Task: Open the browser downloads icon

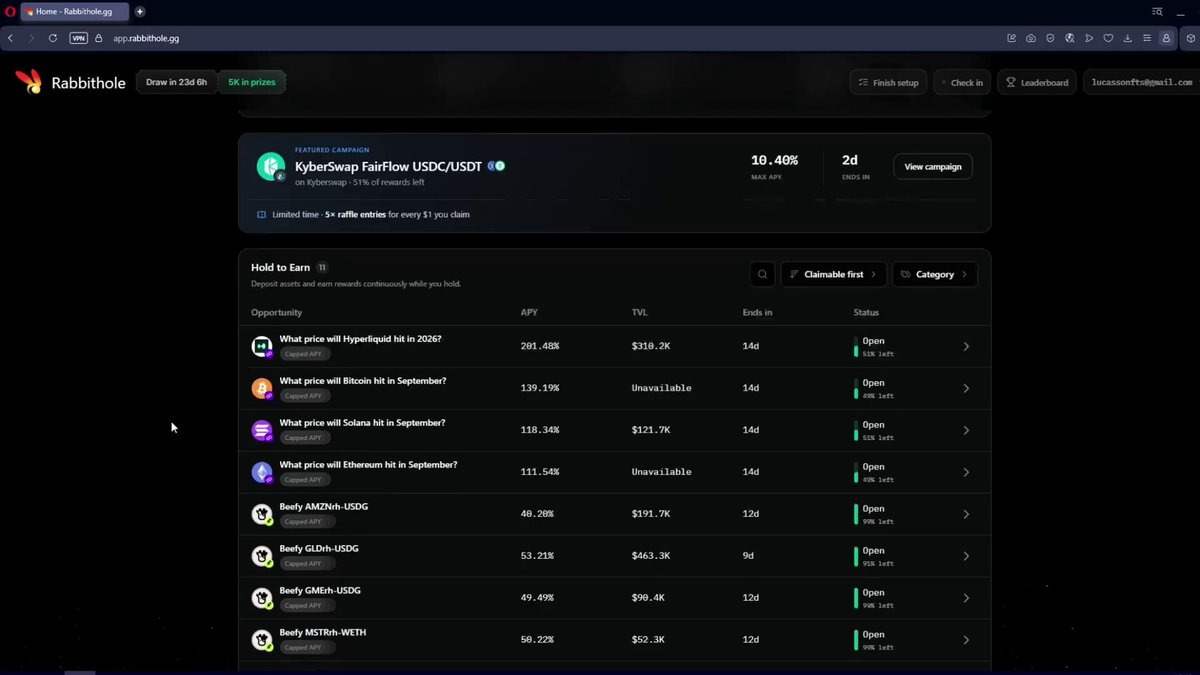Action: pyautogui.click(x=1128, y=38)
